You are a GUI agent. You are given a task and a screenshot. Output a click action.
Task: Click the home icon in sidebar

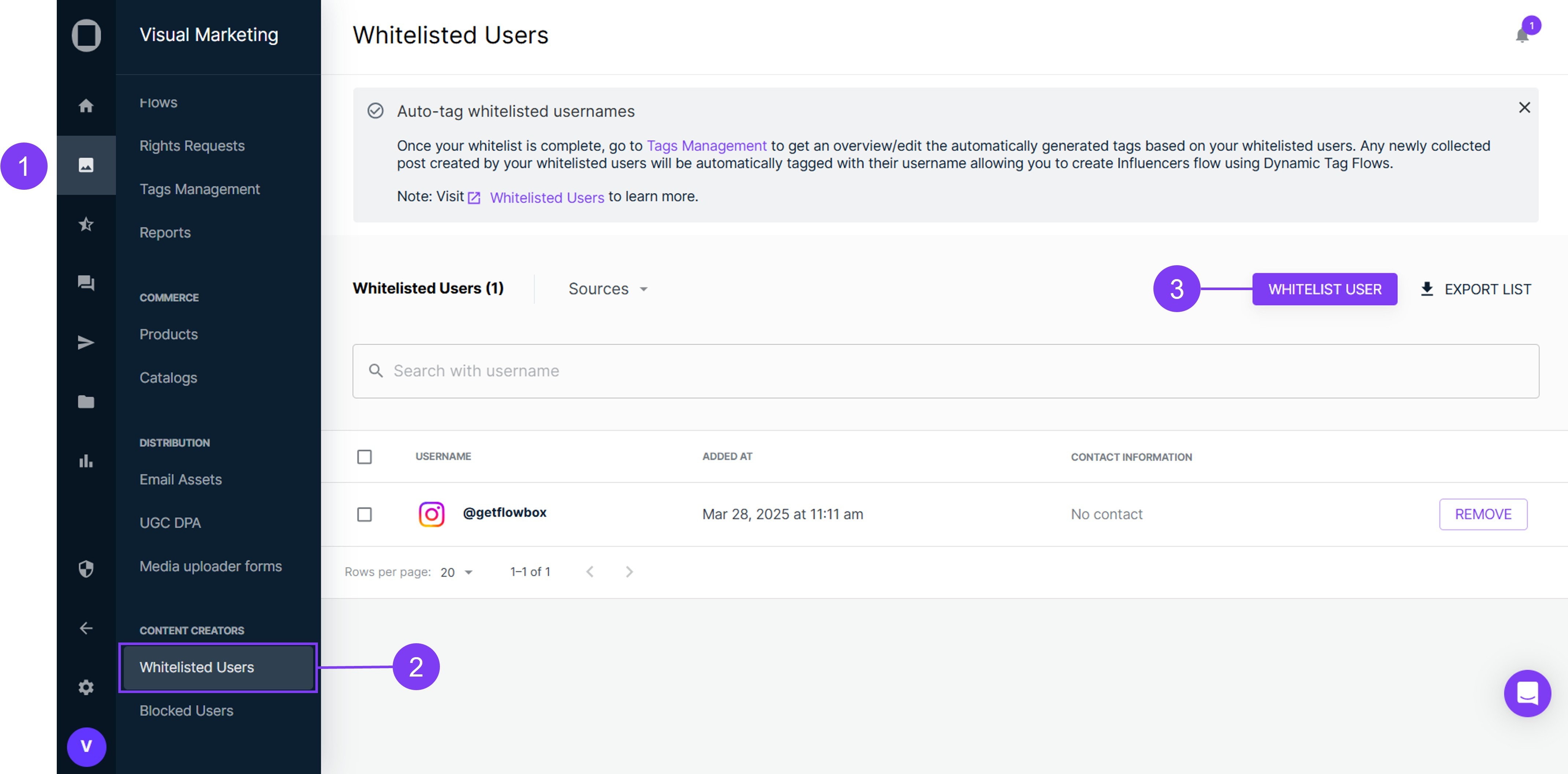coord(86,106)
